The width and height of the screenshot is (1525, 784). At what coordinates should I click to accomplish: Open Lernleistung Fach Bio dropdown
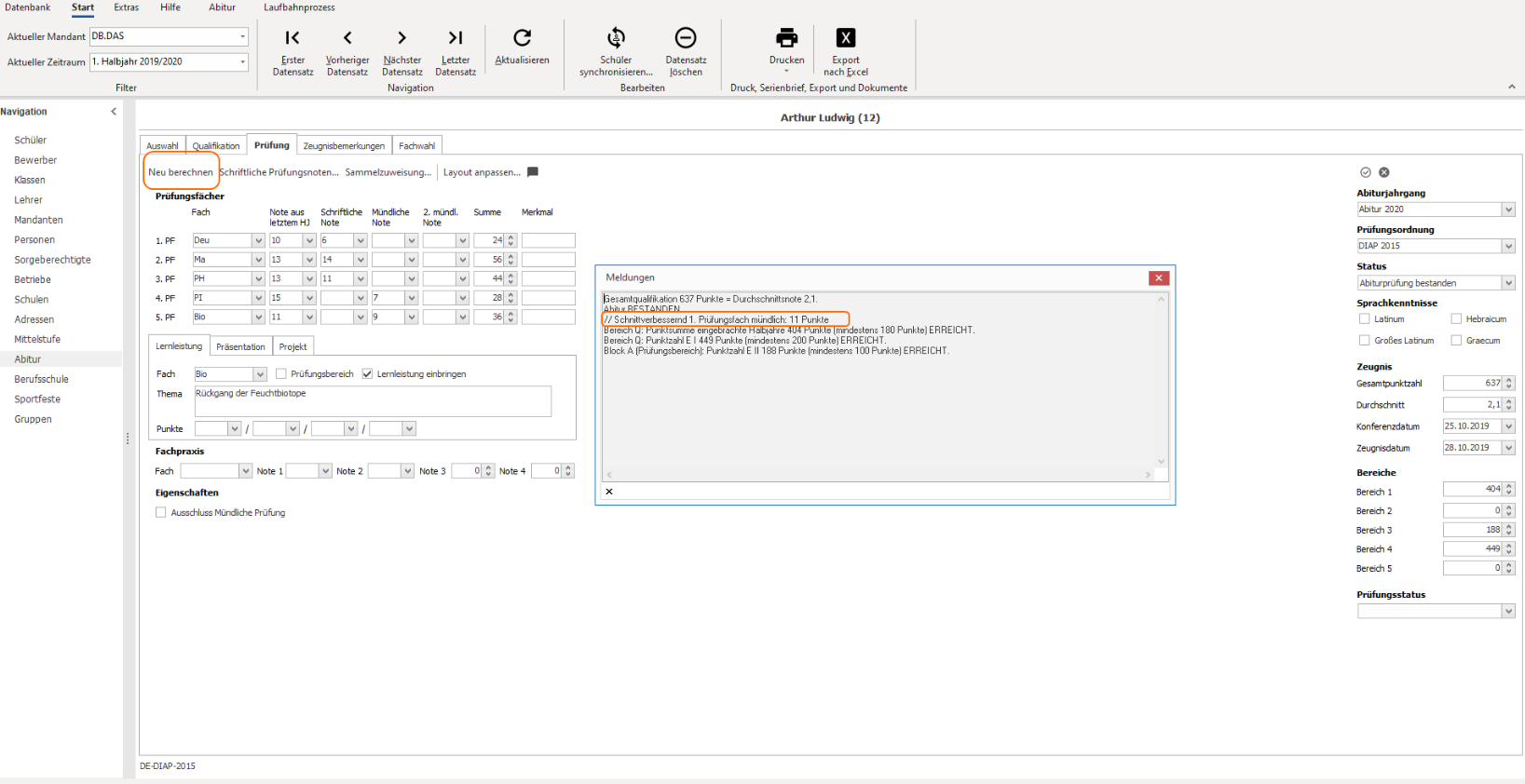260,374
